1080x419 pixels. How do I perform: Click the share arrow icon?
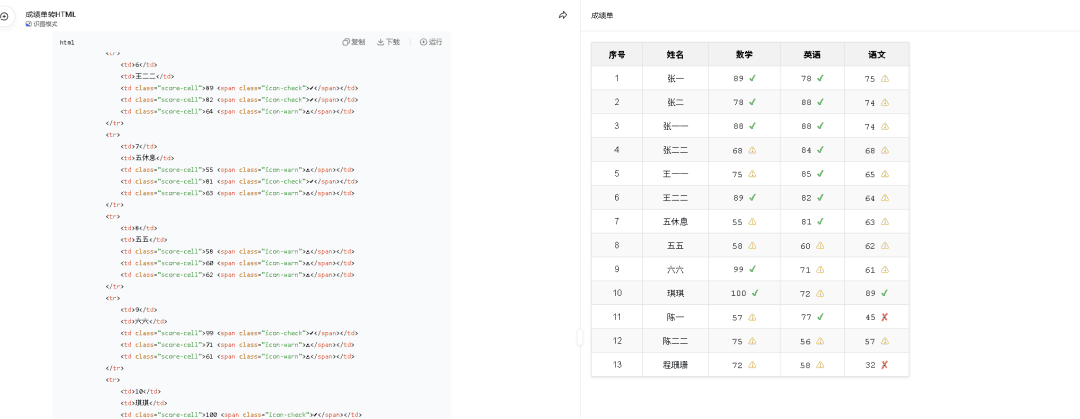[563, 15]
